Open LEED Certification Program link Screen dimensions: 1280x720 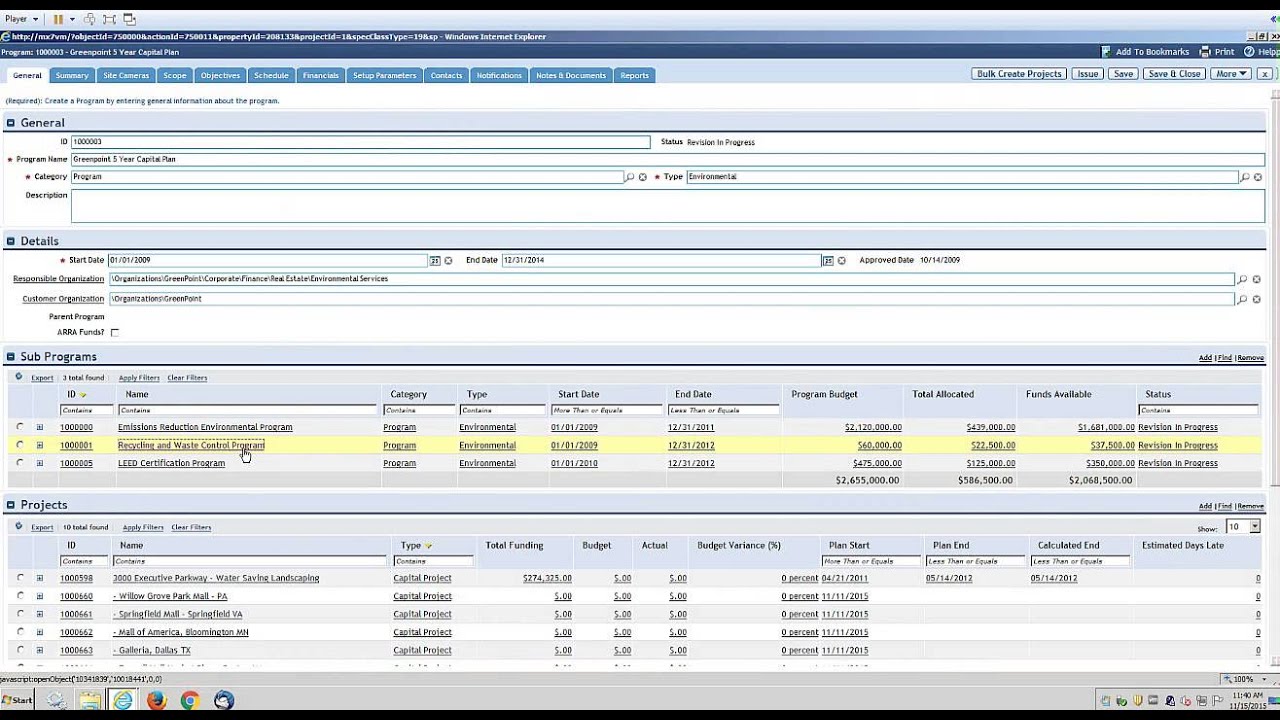[171, 463]
